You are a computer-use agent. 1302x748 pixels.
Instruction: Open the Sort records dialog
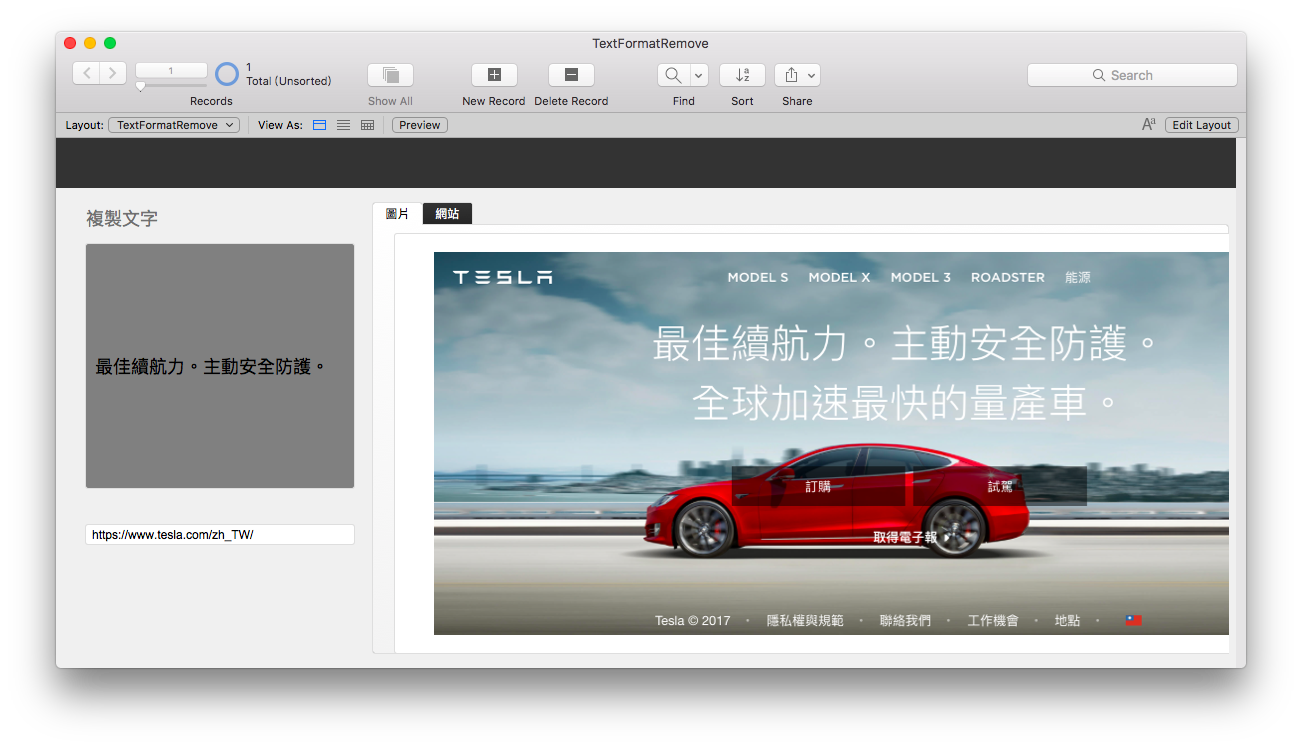click(x=742, y=75)
